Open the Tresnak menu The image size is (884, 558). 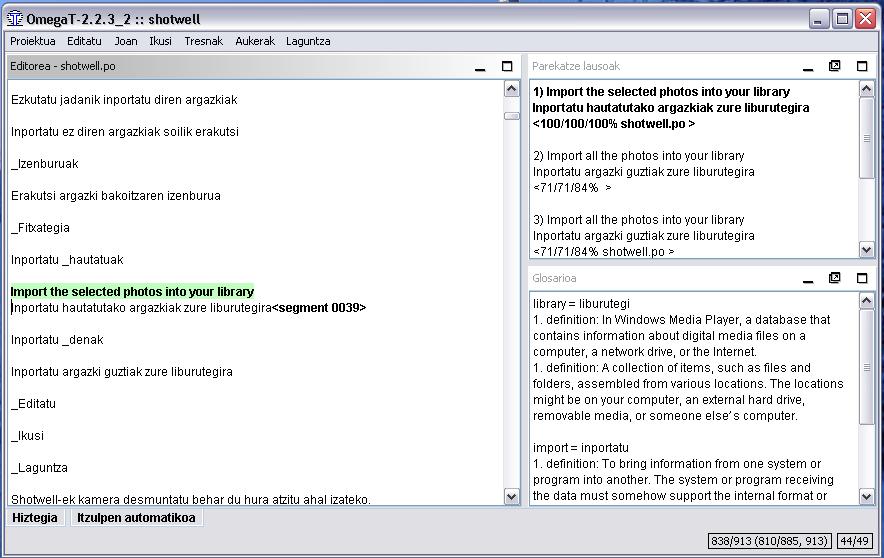203,41
